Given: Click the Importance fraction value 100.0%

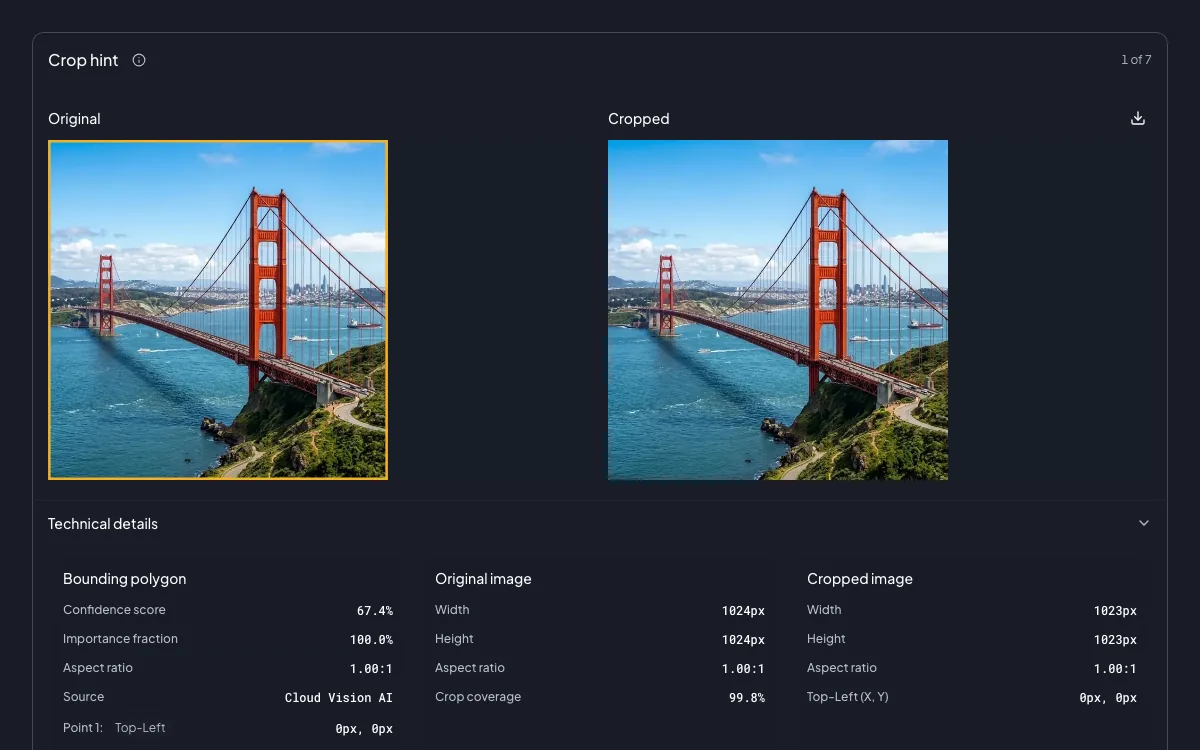Looking at the screenshot, I should [371, 640].
